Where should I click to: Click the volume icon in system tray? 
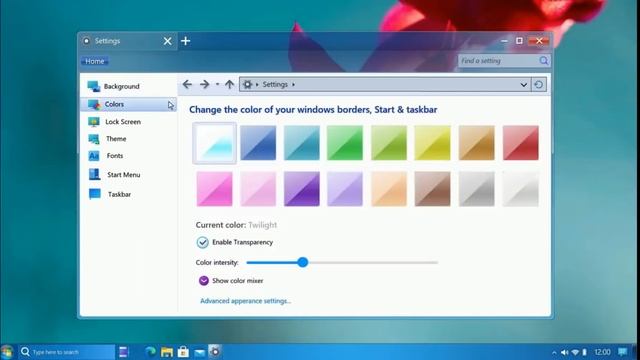(x=564, y=352)
